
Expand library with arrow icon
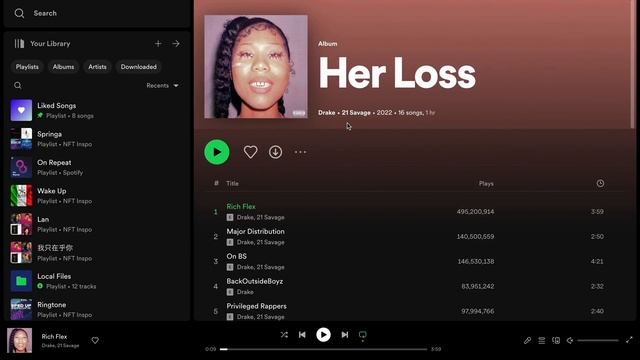pos(176,43)
